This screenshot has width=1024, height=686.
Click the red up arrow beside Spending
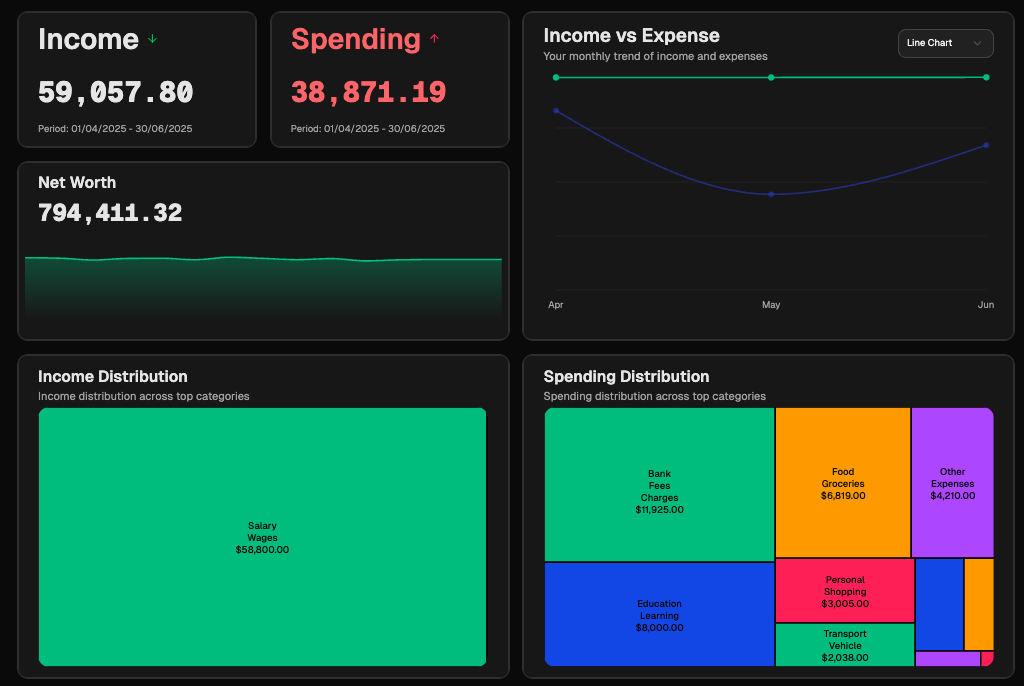(434, 39)
